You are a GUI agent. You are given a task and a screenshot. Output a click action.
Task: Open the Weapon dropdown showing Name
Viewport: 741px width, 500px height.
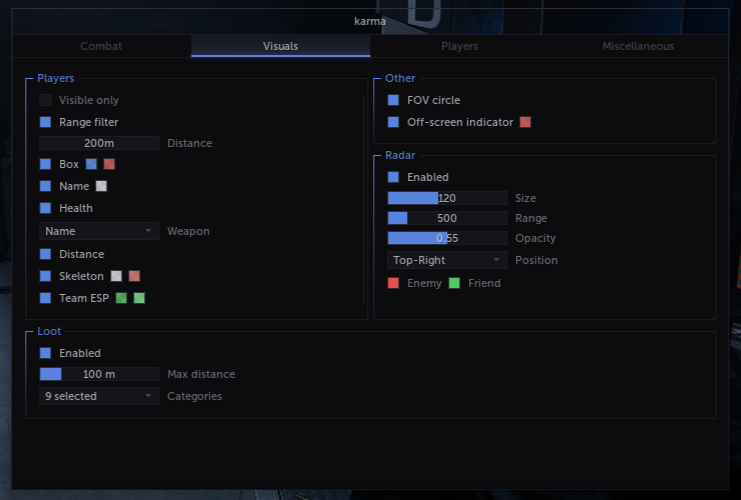point(99,231)
